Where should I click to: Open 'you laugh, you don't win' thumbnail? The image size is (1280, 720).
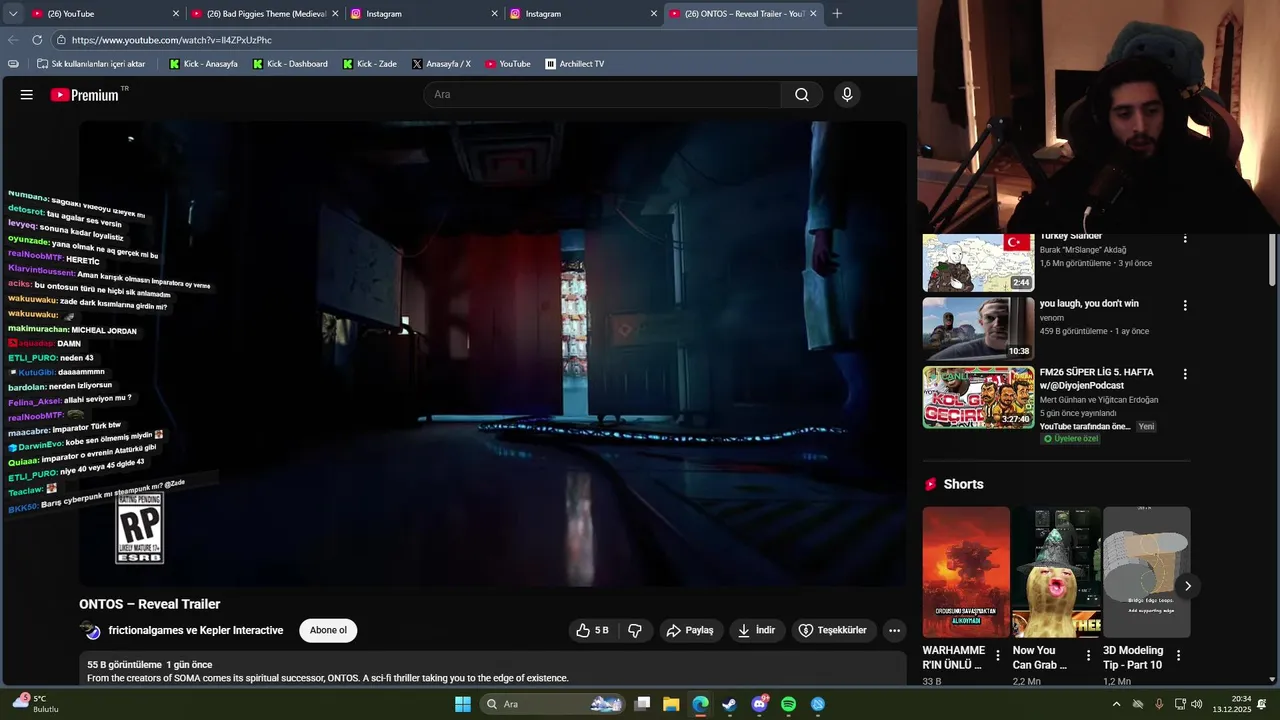[978, 328]
